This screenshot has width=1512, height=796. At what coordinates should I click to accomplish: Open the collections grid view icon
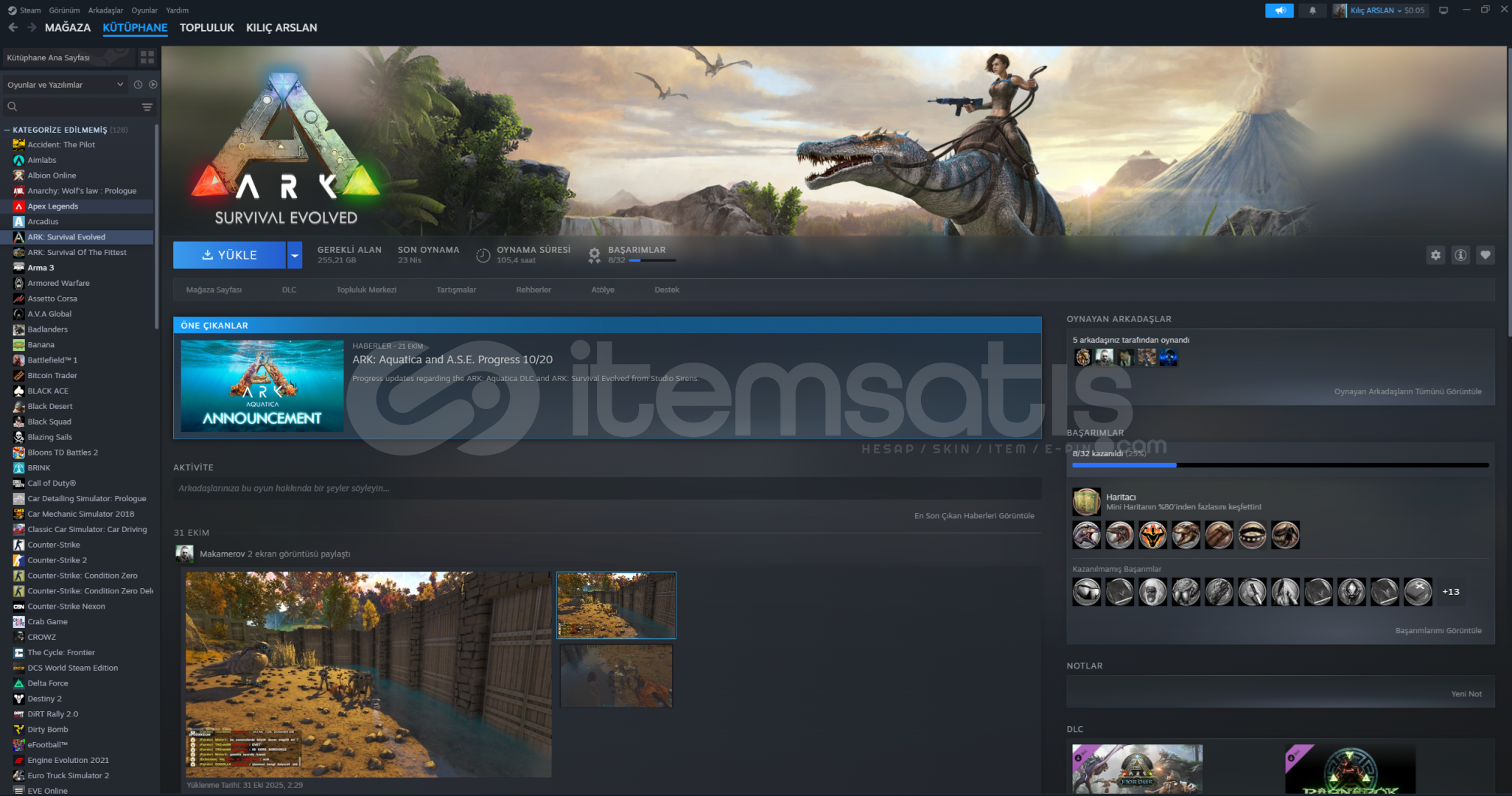pyautogui.click(x=147, y=57)
